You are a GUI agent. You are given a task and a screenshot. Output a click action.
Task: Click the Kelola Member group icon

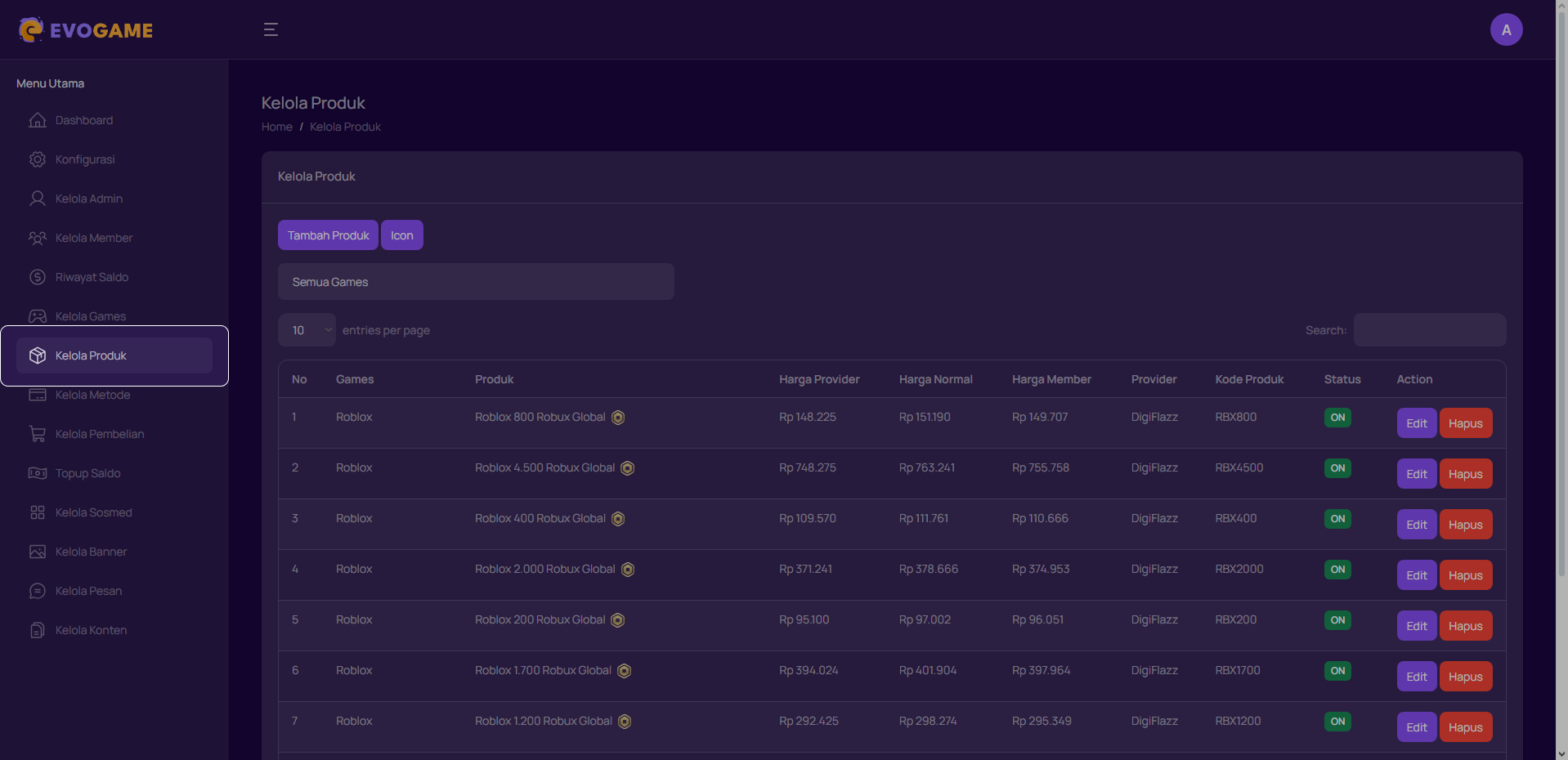(38, 238)
